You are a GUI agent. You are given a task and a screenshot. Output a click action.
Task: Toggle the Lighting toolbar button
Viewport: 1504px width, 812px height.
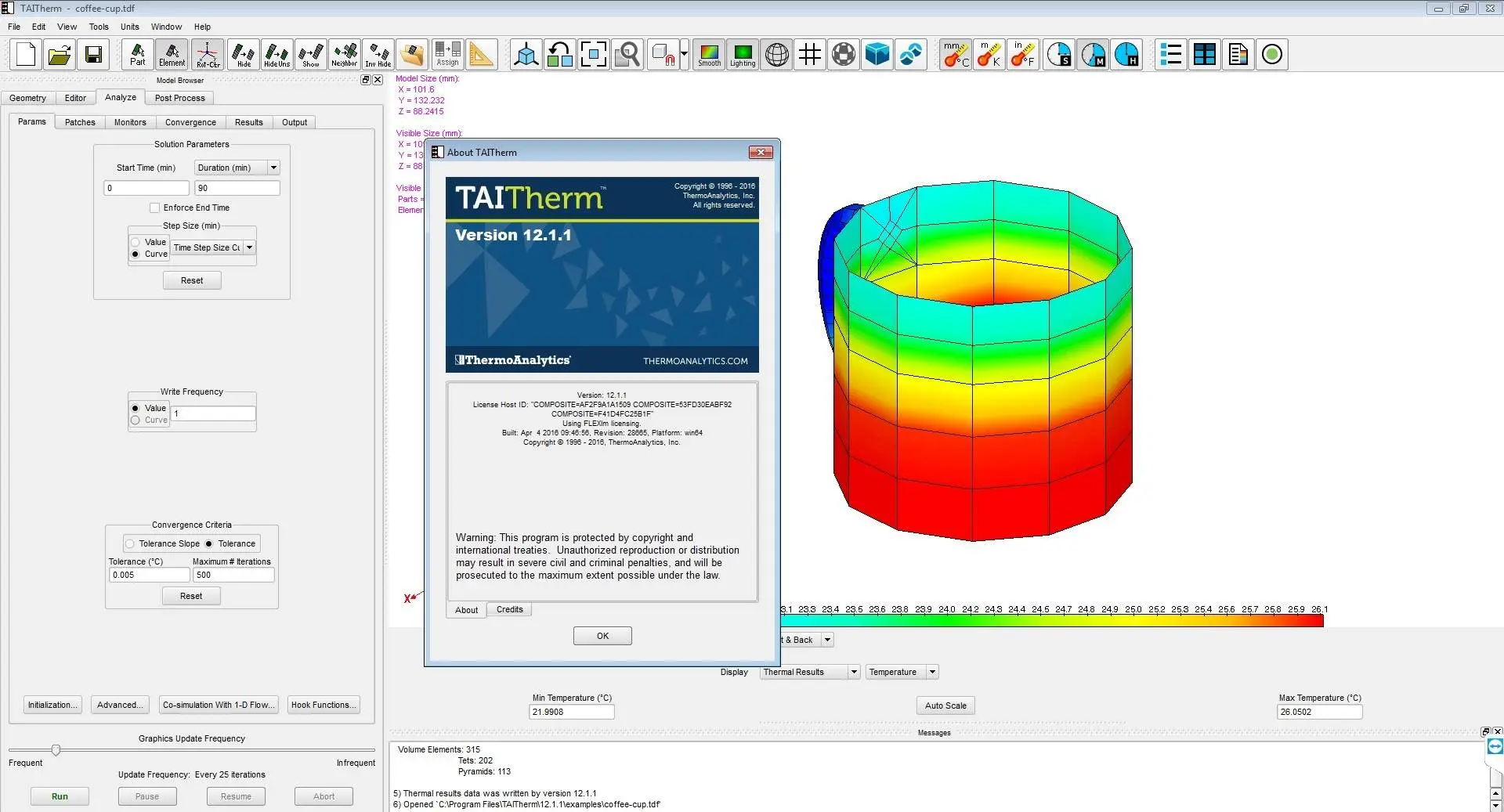click(743, 55)
